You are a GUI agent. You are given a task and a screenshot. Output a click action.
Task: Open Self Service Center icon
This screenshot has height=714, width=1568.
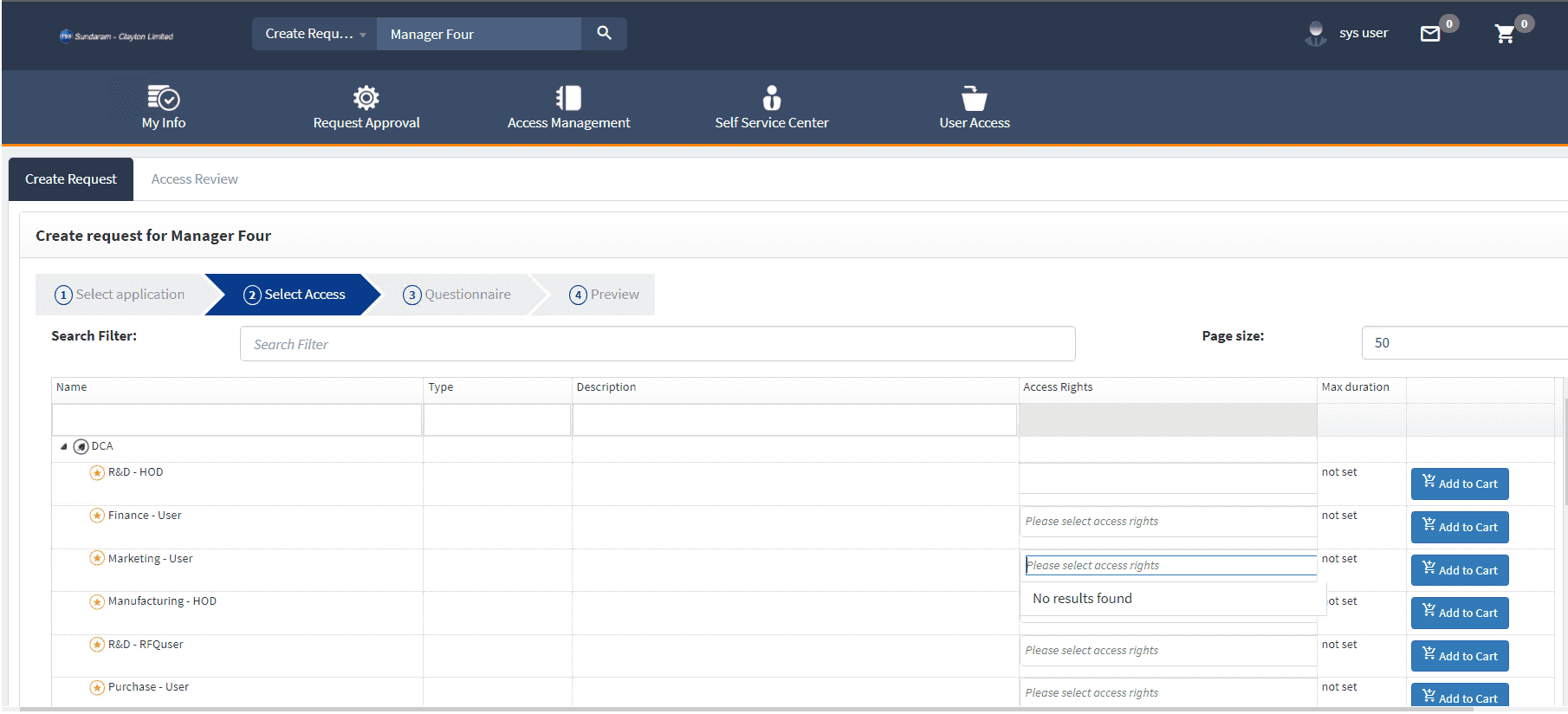pos(771,98)
